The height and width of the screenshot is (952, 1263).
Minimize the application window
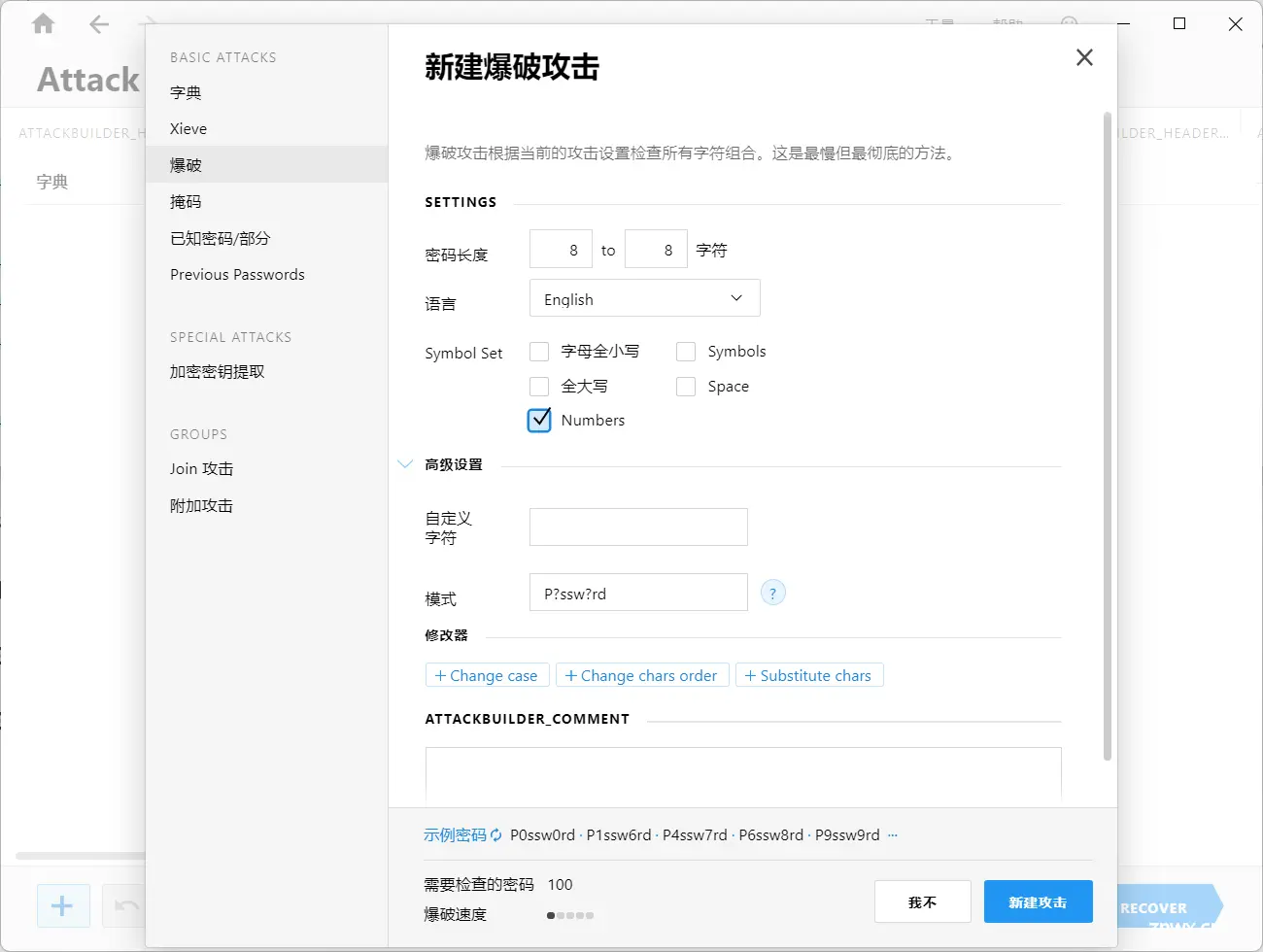click(1123, 24)
